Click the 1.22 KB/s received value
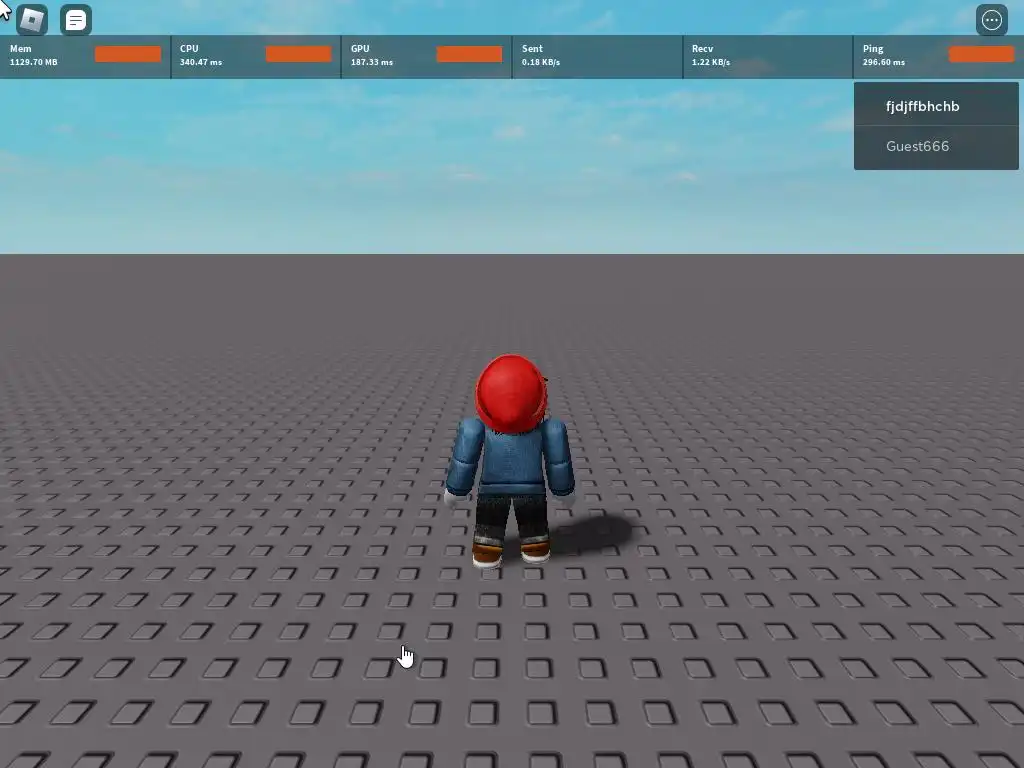The image size is (1024, 768). point(711,62)
